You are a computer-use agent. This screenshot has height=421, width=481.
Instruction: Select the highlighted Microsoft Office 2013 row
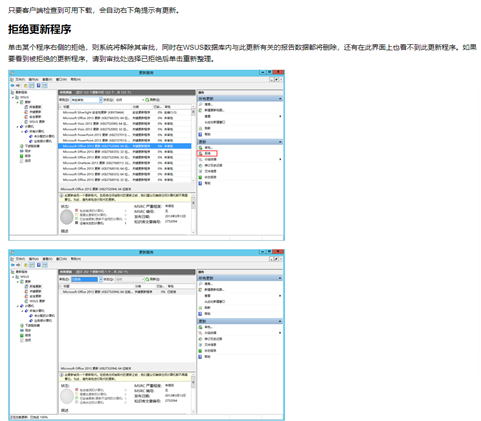[x=125, y=146]
